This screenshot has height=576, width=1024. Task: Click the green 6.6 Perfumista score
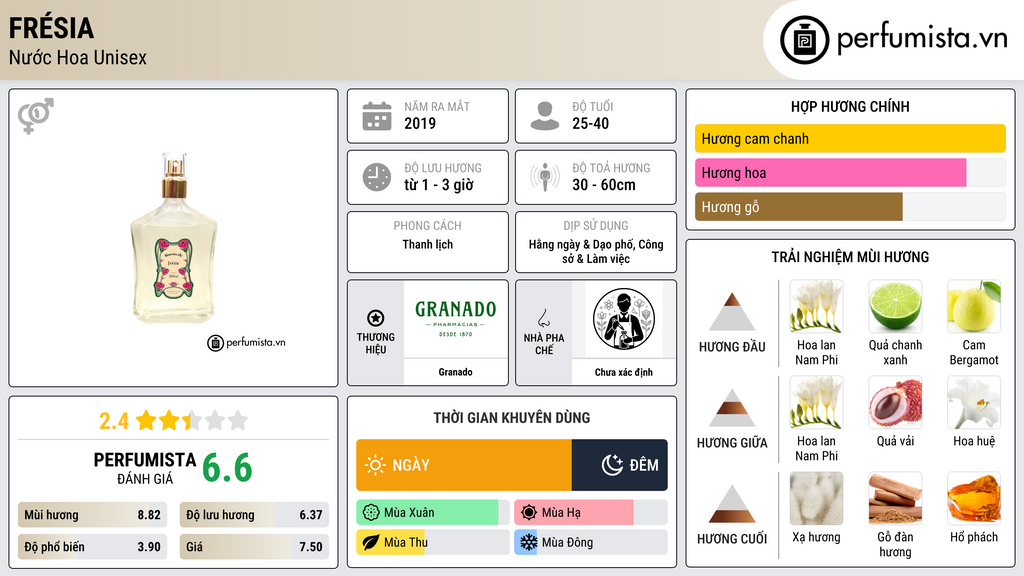[227, 468]
